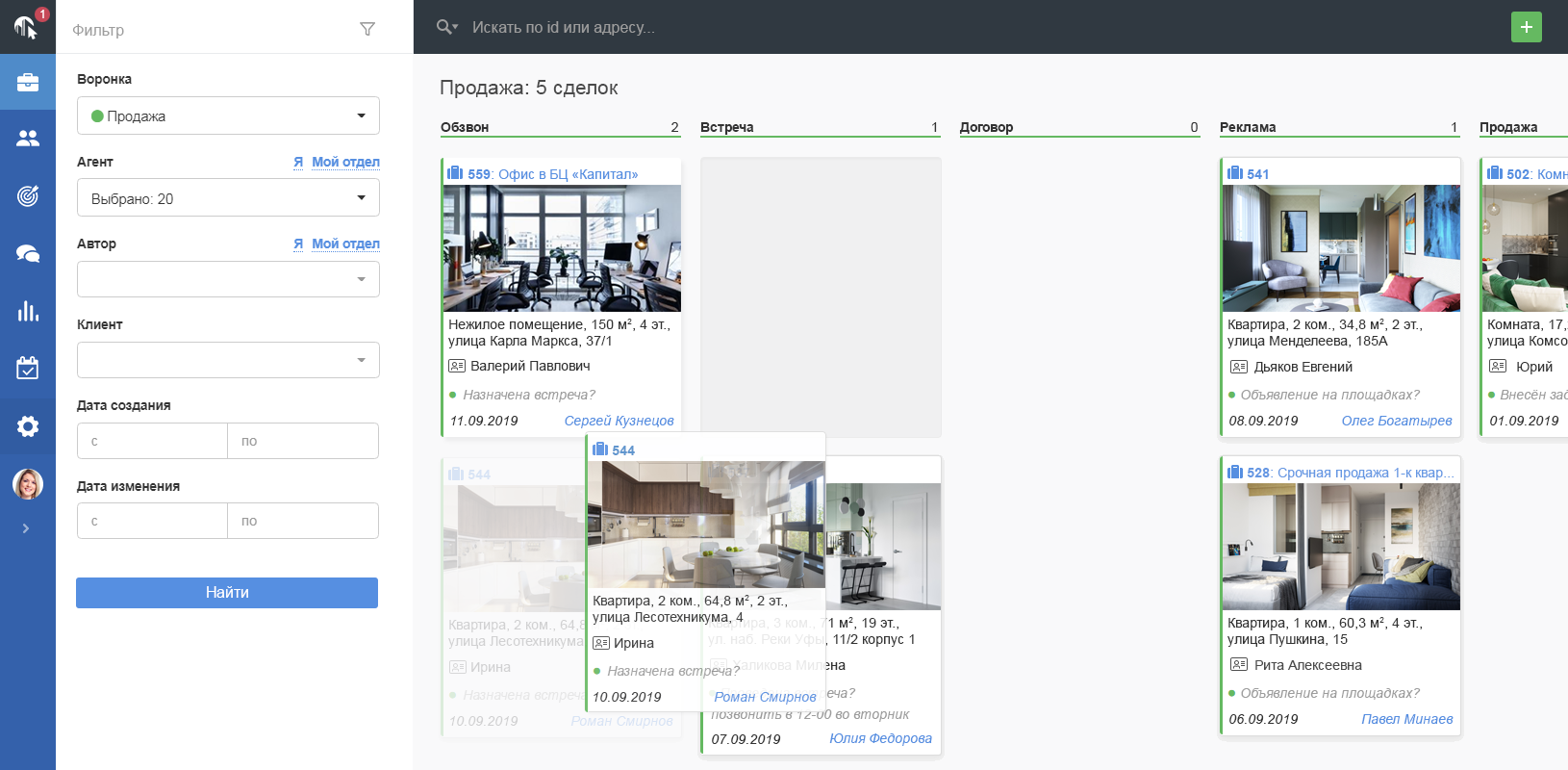Image resolution: width=1568 pixels, height=770 pixels.
Task: Click the briefcase icon on card 502
Action: coord(1494,173)
